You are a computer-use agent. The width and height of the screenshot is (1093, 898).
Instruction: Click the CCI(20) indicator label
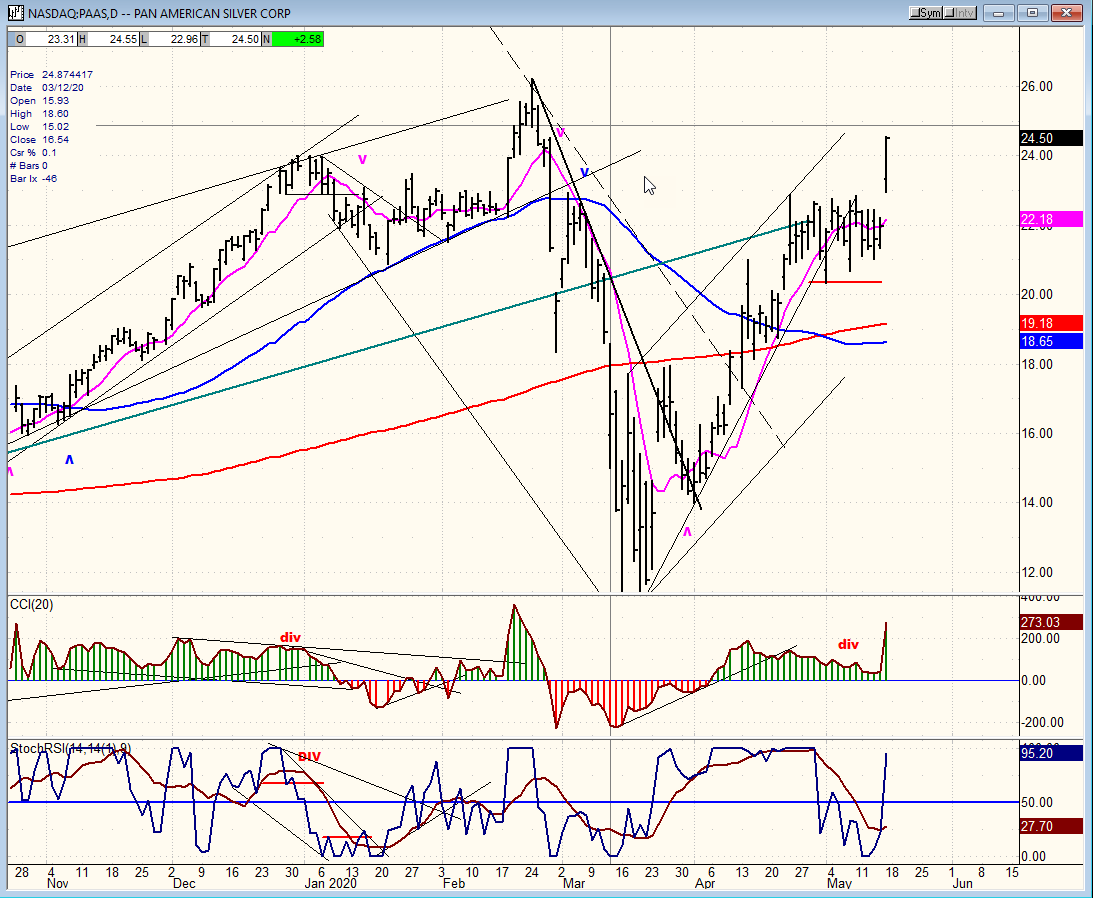pos(31,605)
